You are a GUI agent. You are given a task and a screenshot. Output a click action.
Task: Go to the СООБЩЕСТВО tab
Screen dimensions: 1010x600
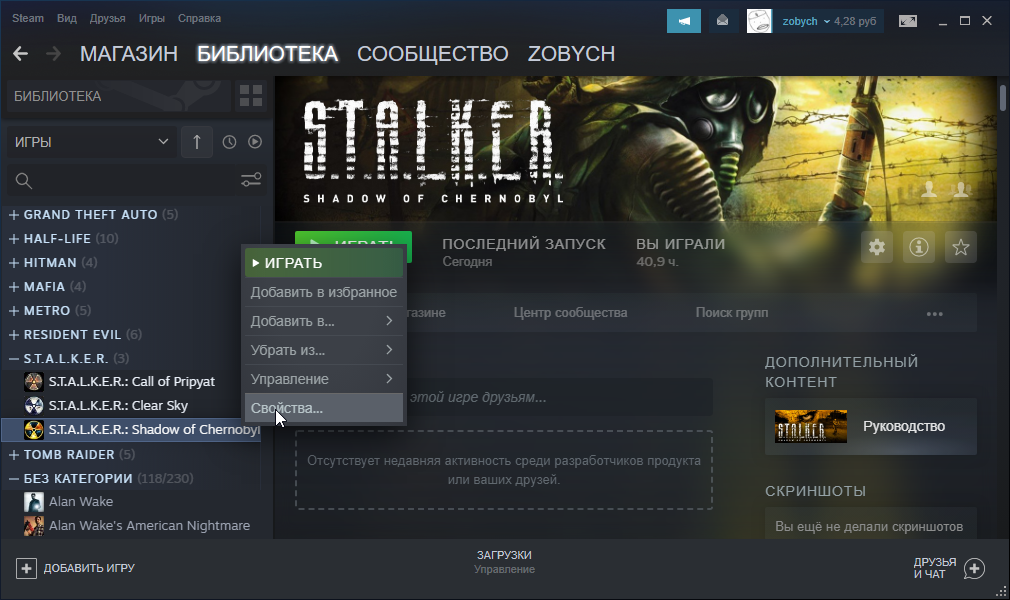tap(433, 53)
